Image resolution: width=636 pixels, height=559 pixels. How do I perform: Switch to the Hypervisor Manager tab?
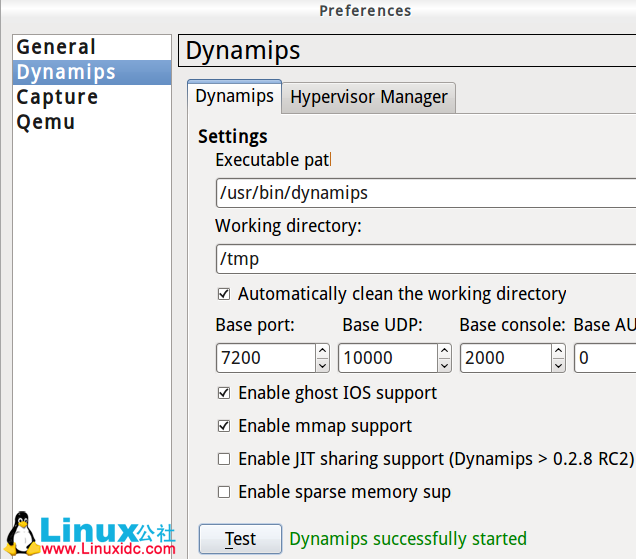368,97
